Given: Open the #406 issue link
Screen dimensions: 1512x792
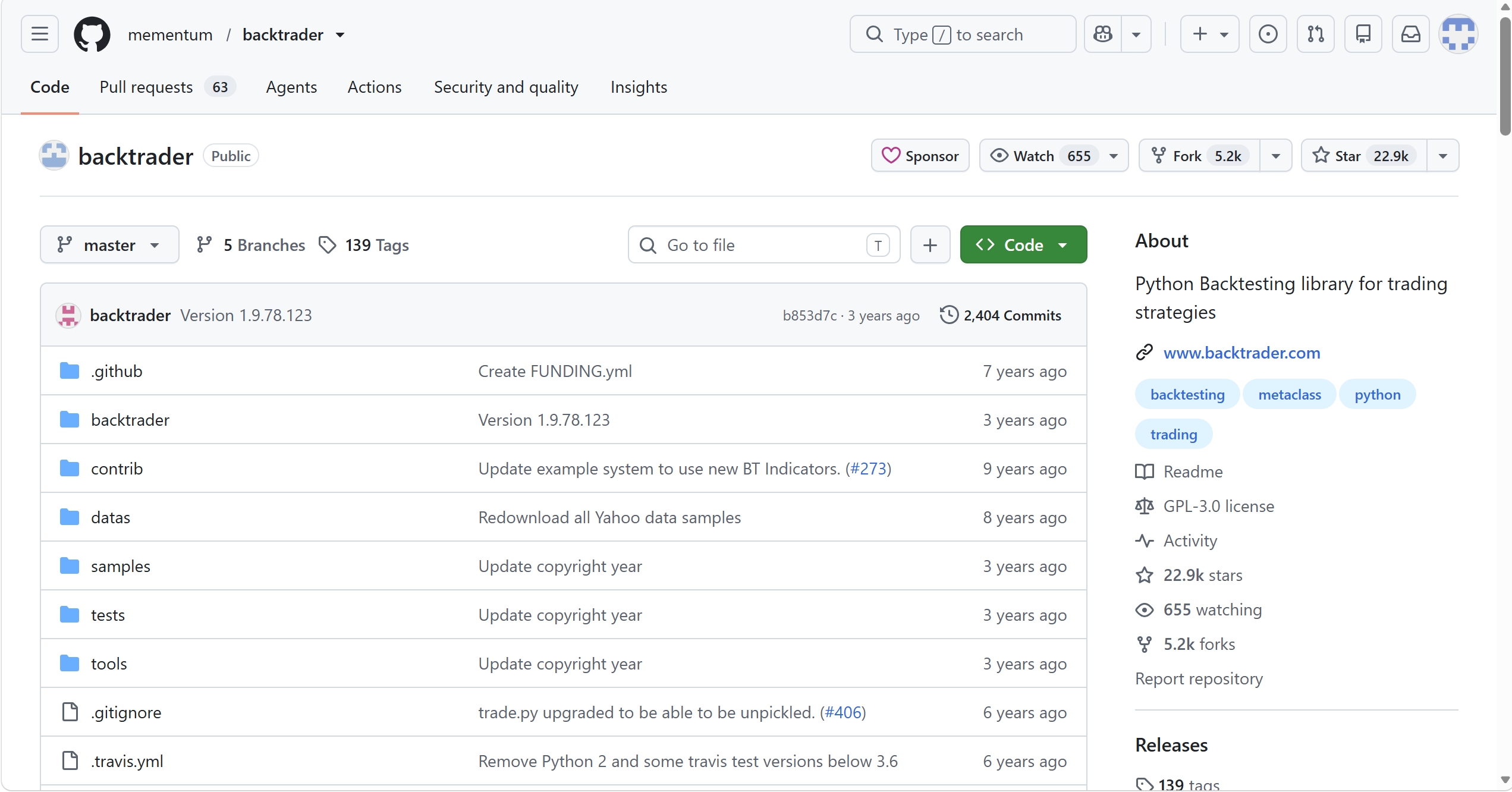Looking at the screenshot, I should [843, 712].
